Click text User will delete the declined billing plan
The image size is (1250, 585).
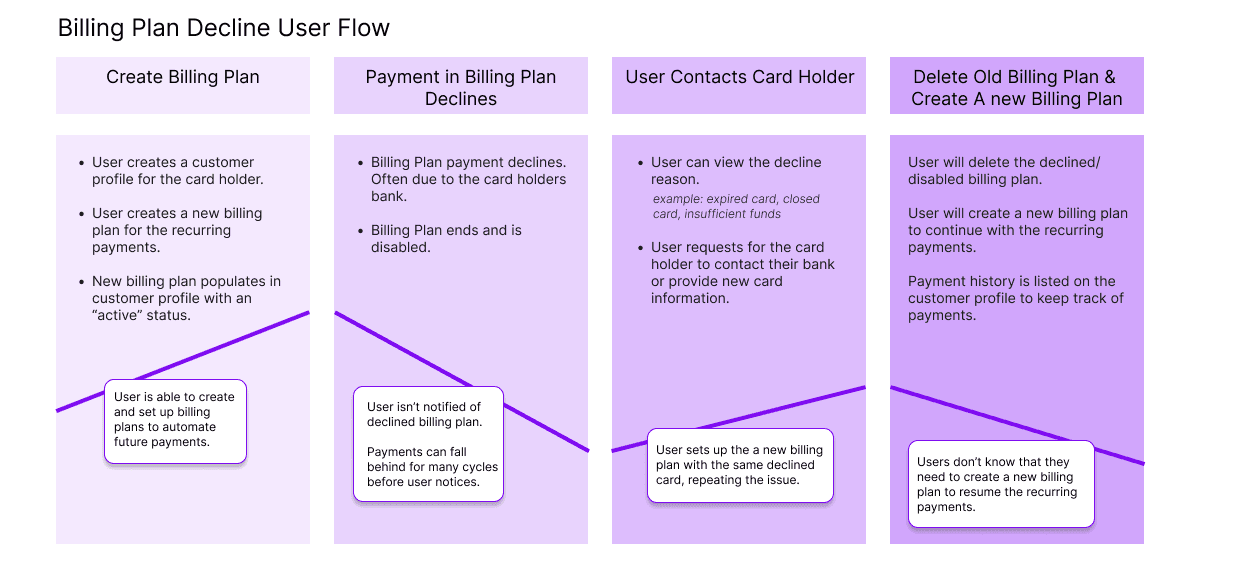pos(1004,171)
